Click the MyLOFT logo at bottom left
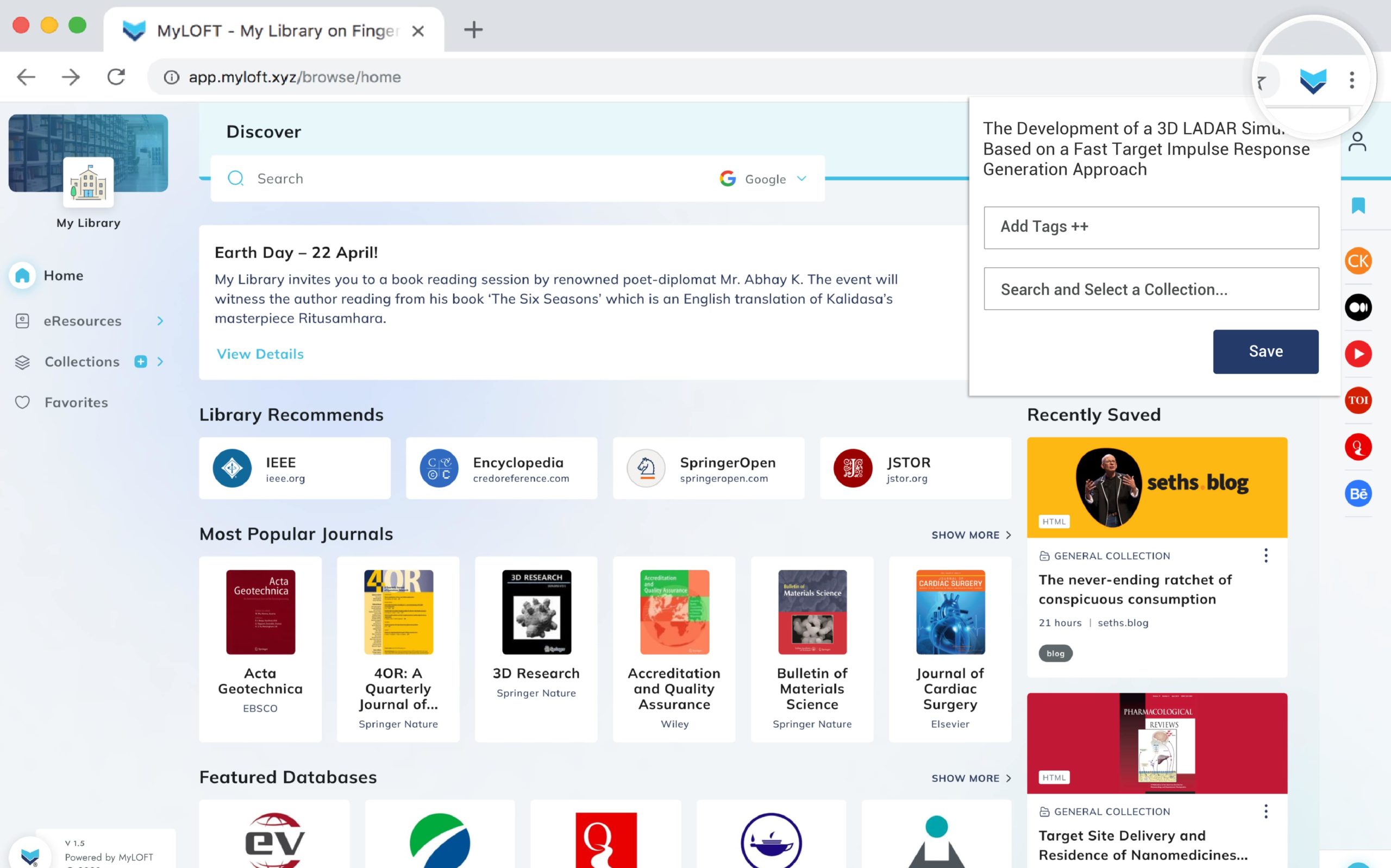The width and height of the screenshot is (1391, 868). 30,856
